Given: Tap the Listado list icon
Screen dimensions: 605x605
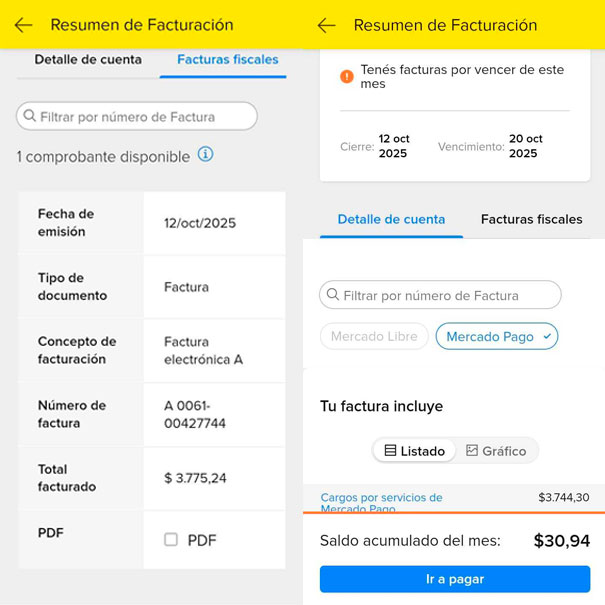Looking at the screenshot, I should [x=390, y=450].
